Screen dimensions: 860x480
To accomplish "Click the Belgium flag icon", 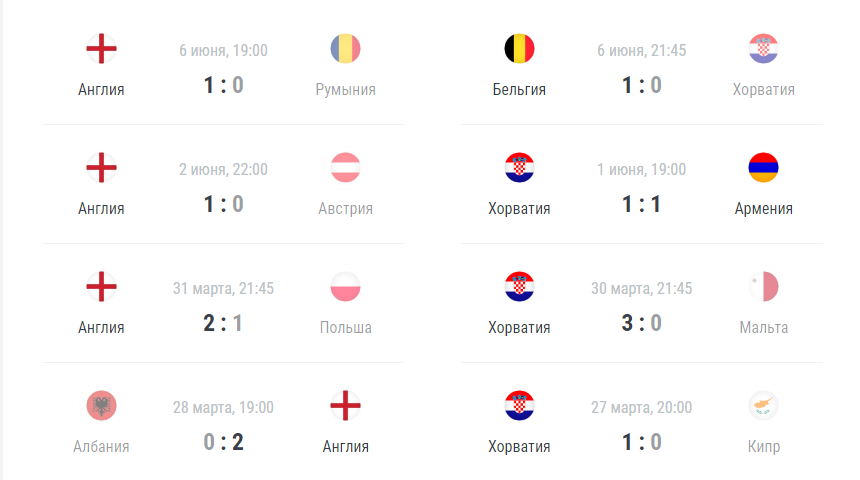I will (x=519, y=49).
